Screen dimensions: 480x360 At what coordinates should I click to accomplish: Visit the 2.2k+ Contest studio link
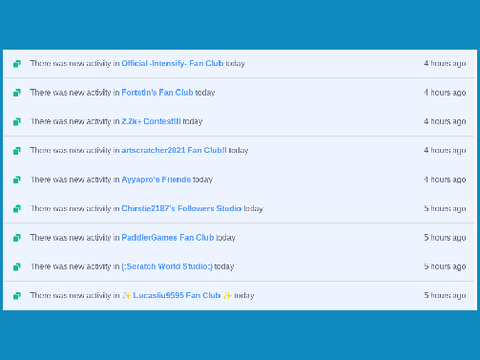(x=151, y=121)
